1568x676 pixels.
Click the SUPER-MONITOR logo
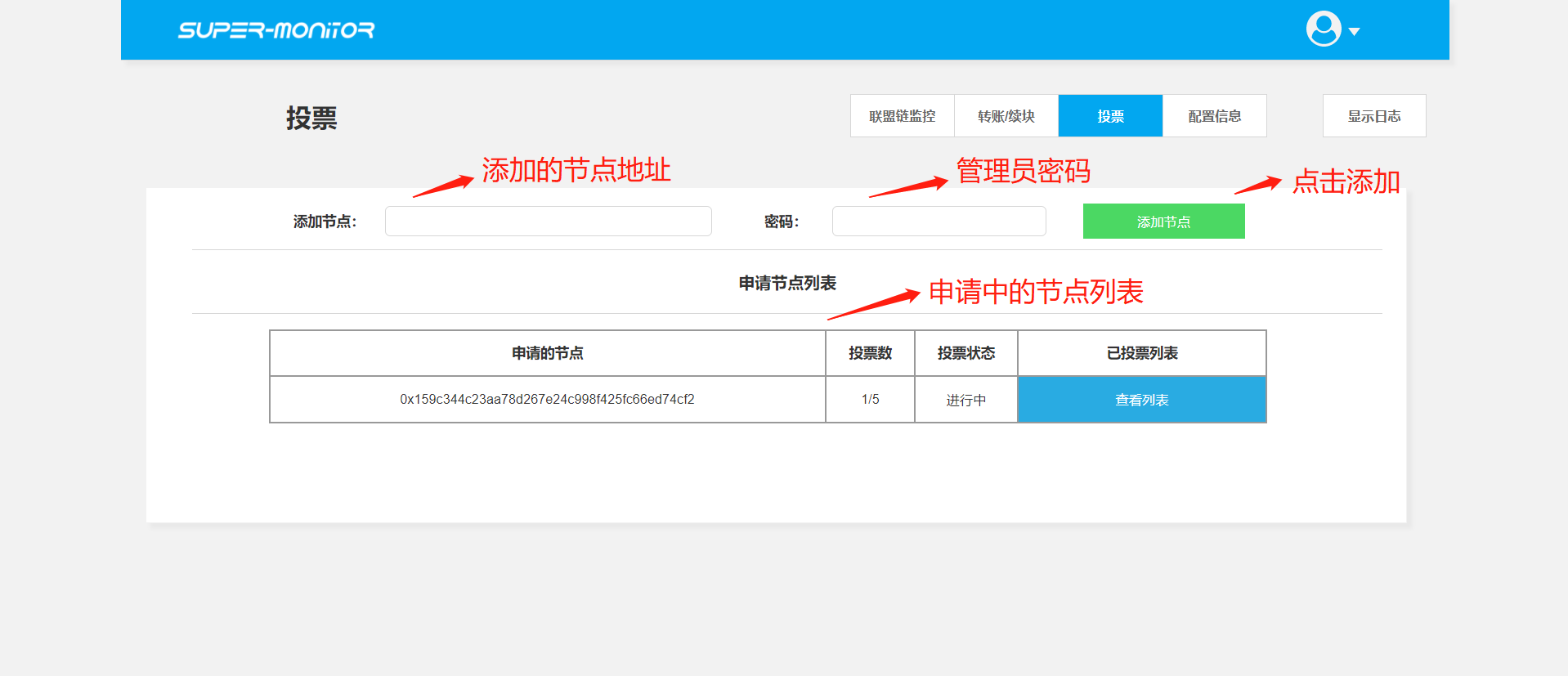click(276, 30)
